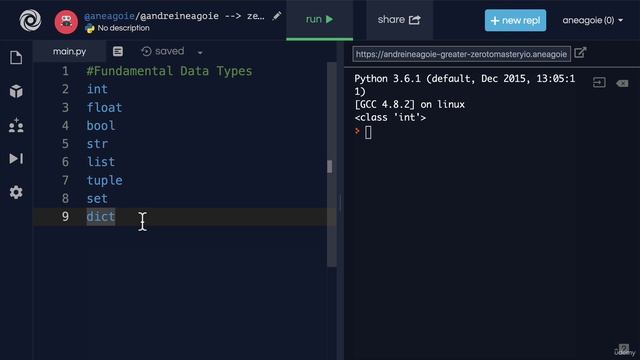Click the word set on line 8
This screenshot has height=360, width=640.
97,198
